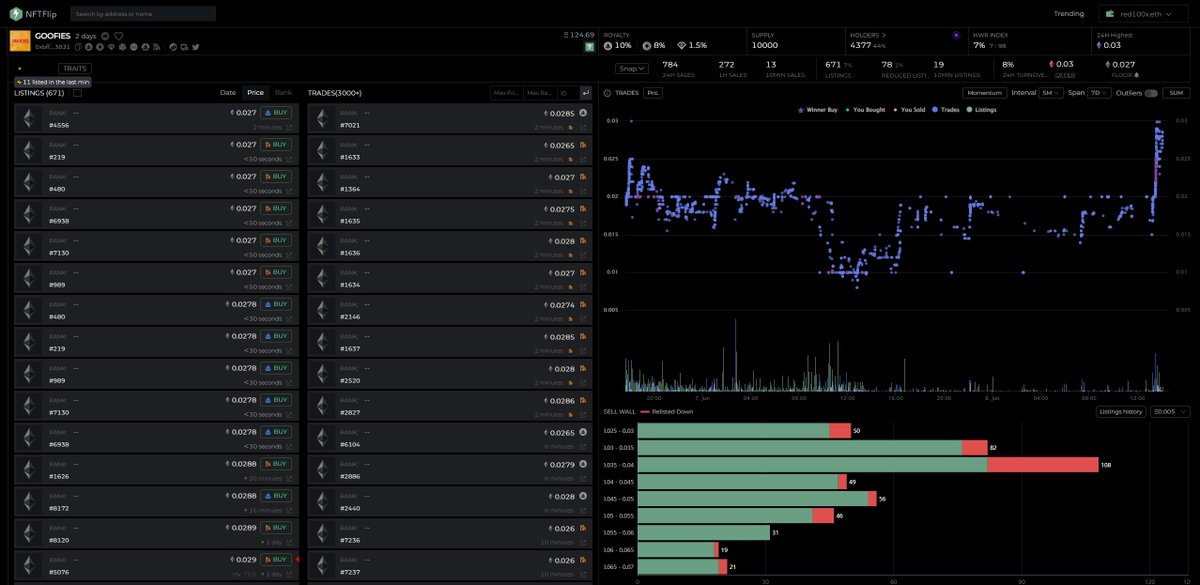This screenshot has height=585, width=1200.
Task: Open the Interval 5M dropdown
Action: pos(1052,93)
